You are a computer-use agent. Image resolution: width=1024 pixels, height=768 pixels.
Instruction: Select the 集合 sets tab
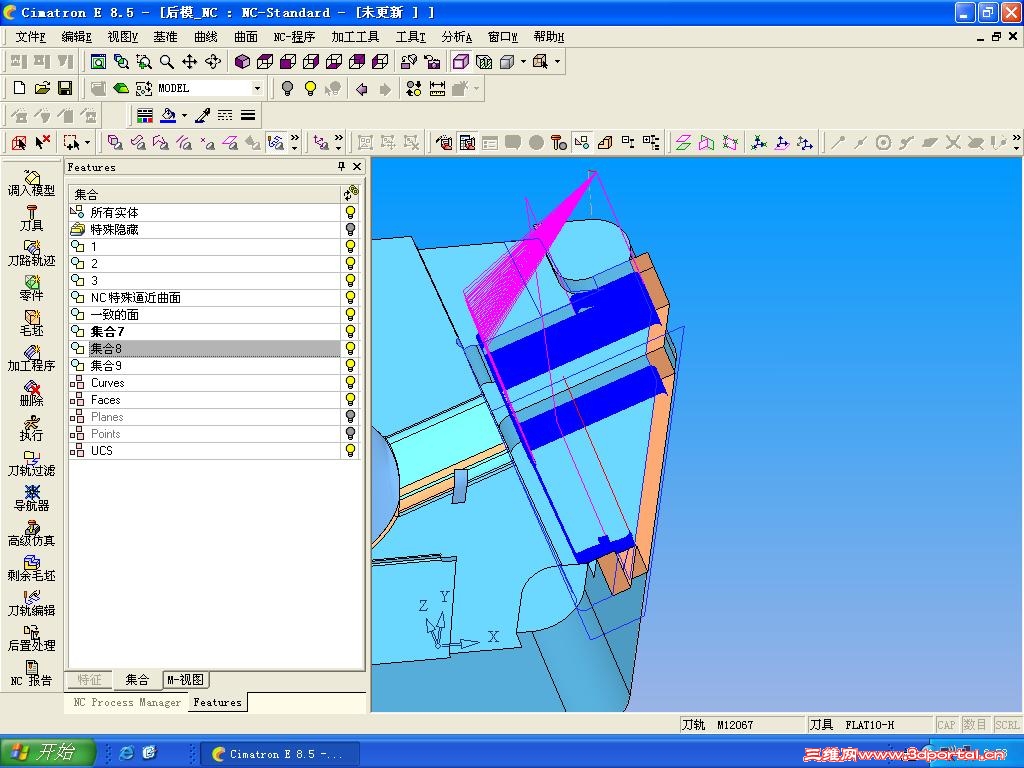tap(137, 680)
